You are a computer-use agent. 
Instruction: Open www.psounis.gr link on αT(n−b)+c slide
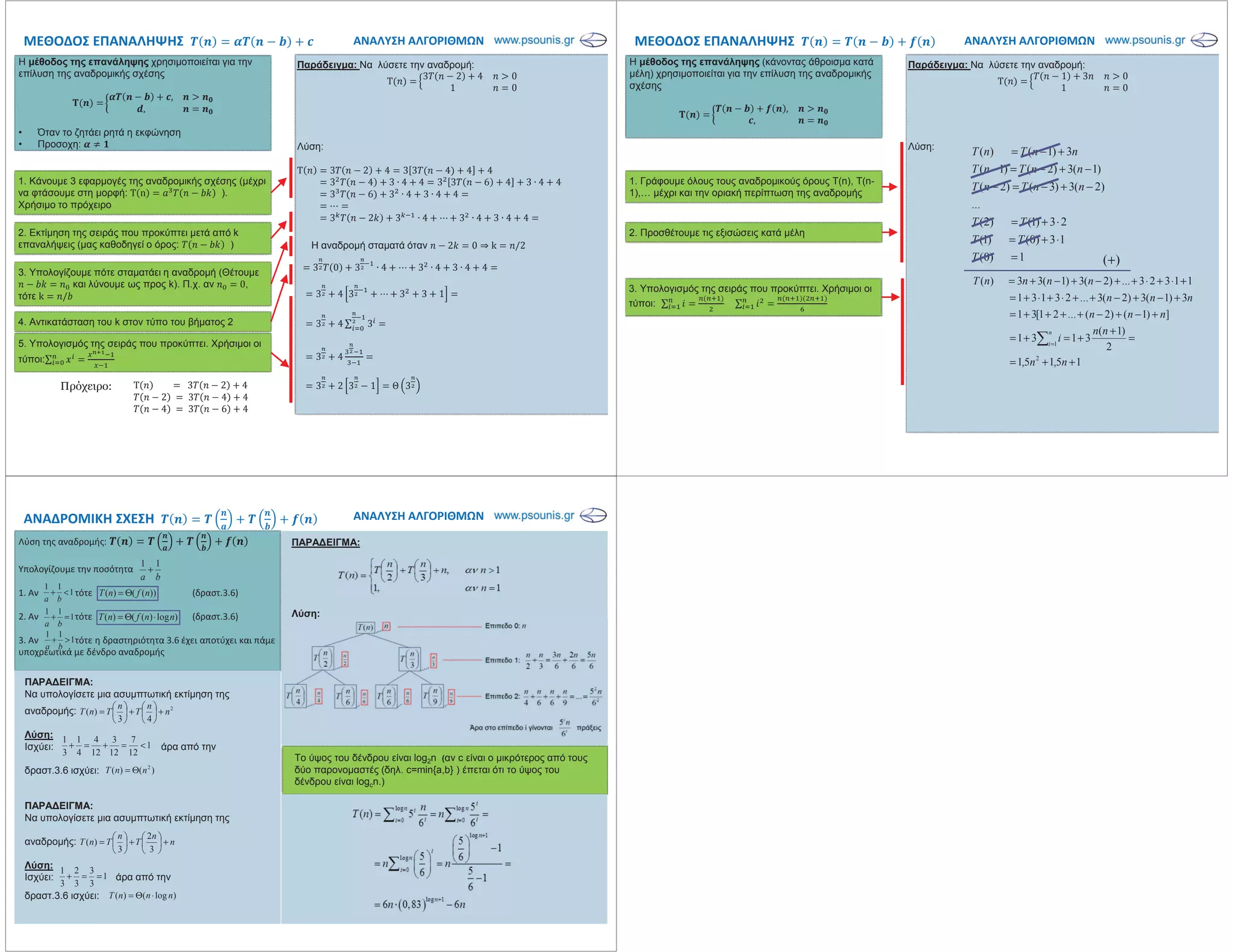click(x=534, y=40)
